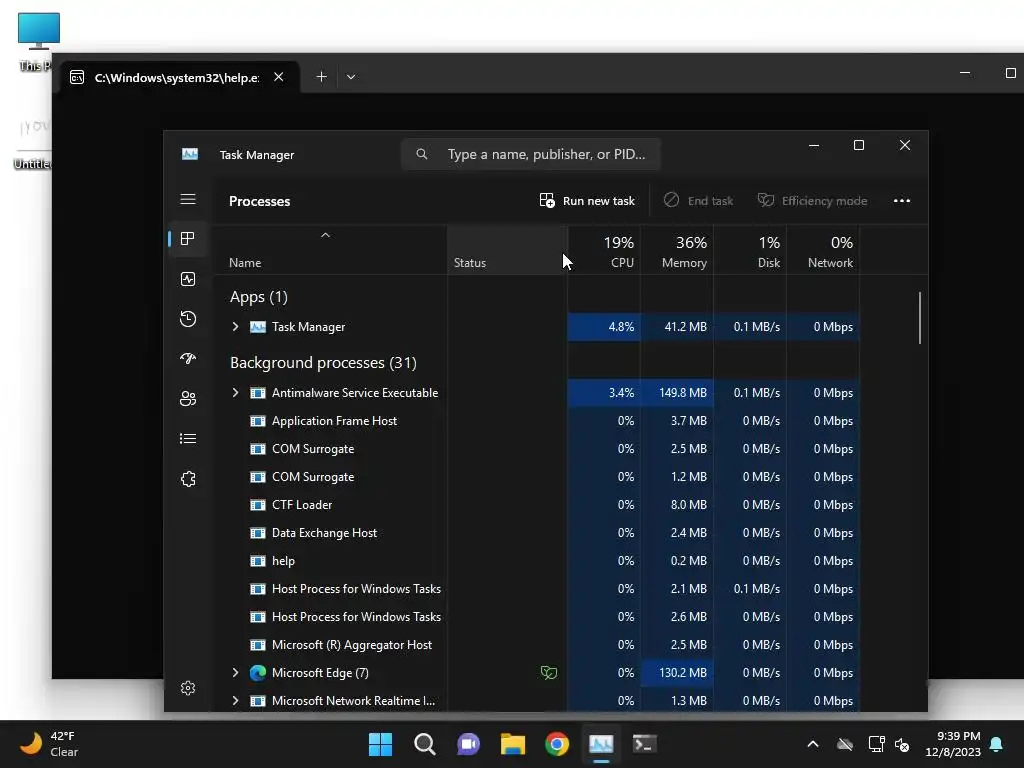Close the help.exe Terminal tab
This screenshot has height=768, width=1024.
(279, 77)
